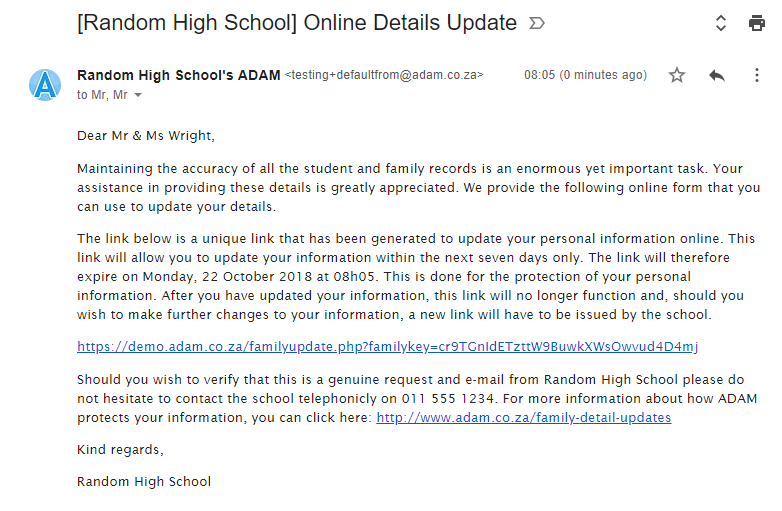The height and width of the screenshot is (511, 782).
Task: Click the sender's blue avatar icon
Action: pyautogui.click(x=45, y=85)
